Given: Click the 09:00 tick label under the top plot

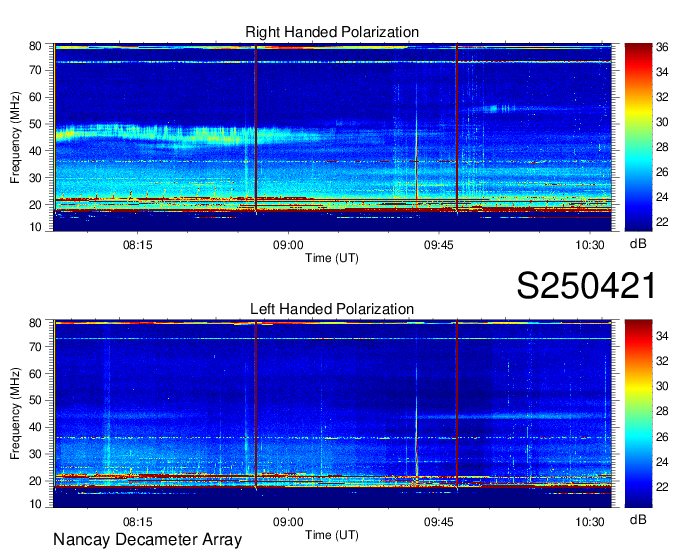Looking at the screenshot, I should (x=288, y=245).
